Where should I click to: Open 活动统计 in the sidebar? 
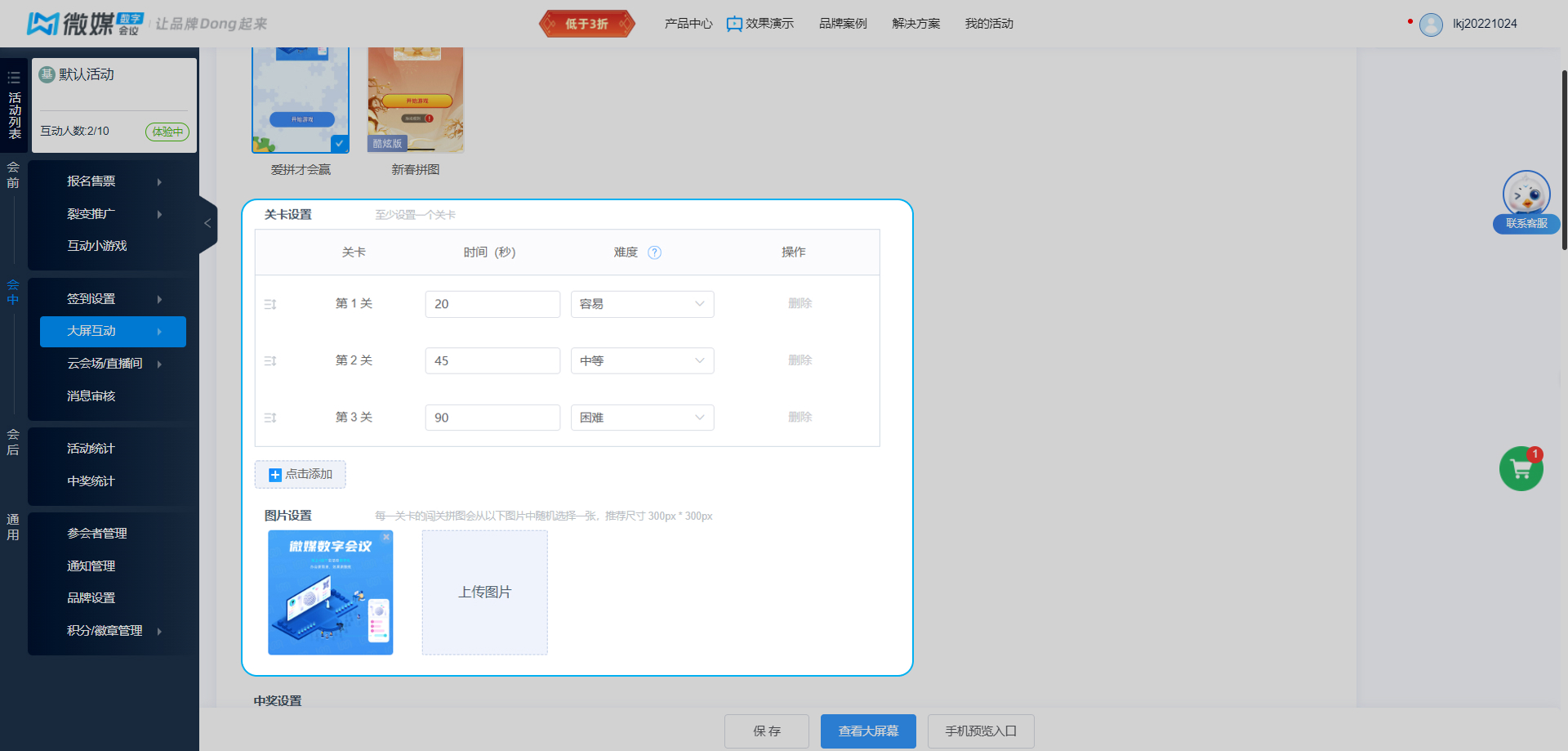pos(91,449)
